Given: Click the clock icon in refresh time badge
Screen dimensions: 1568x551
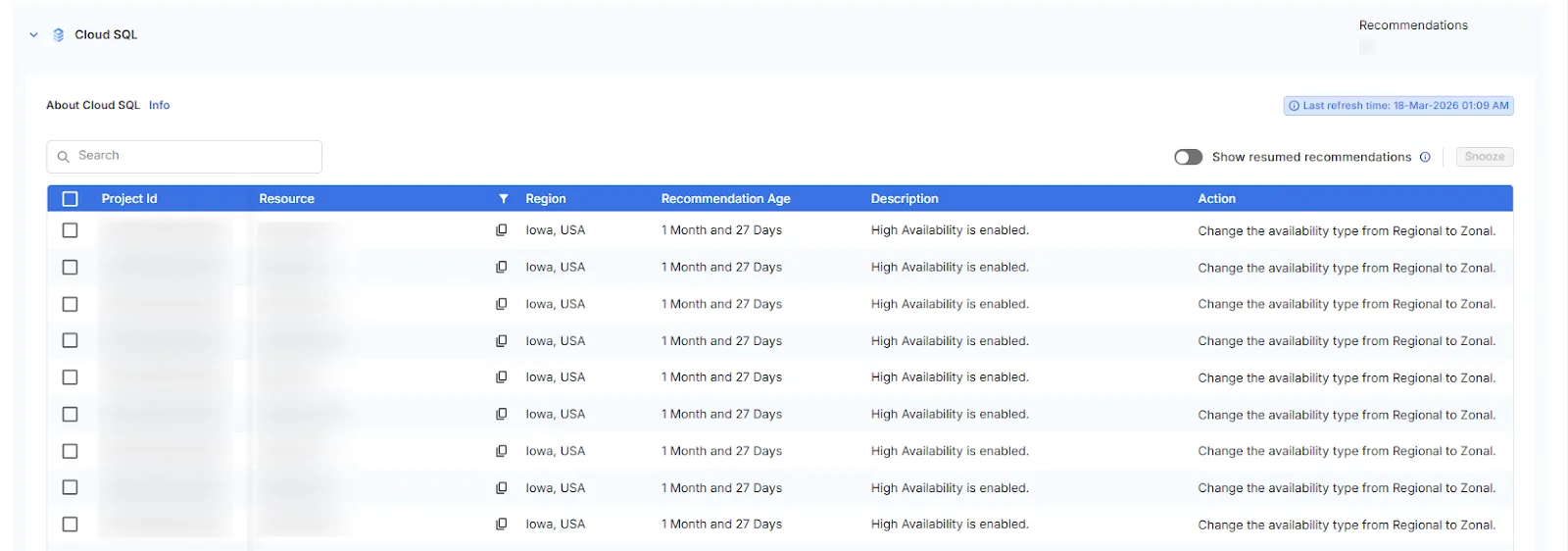Looking at the screenshot, I should pyautogui.click(x=1295, y=106).
